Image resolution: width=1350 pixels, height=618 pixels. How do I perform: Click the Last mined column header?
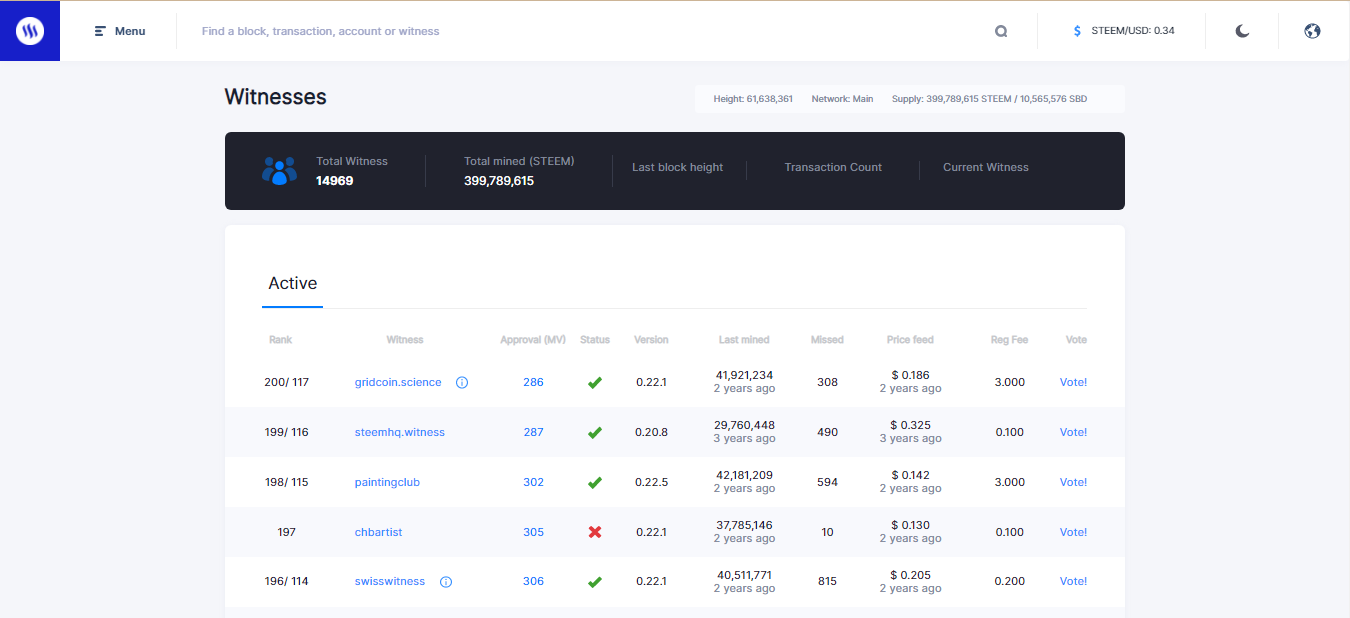click(744, 340)
